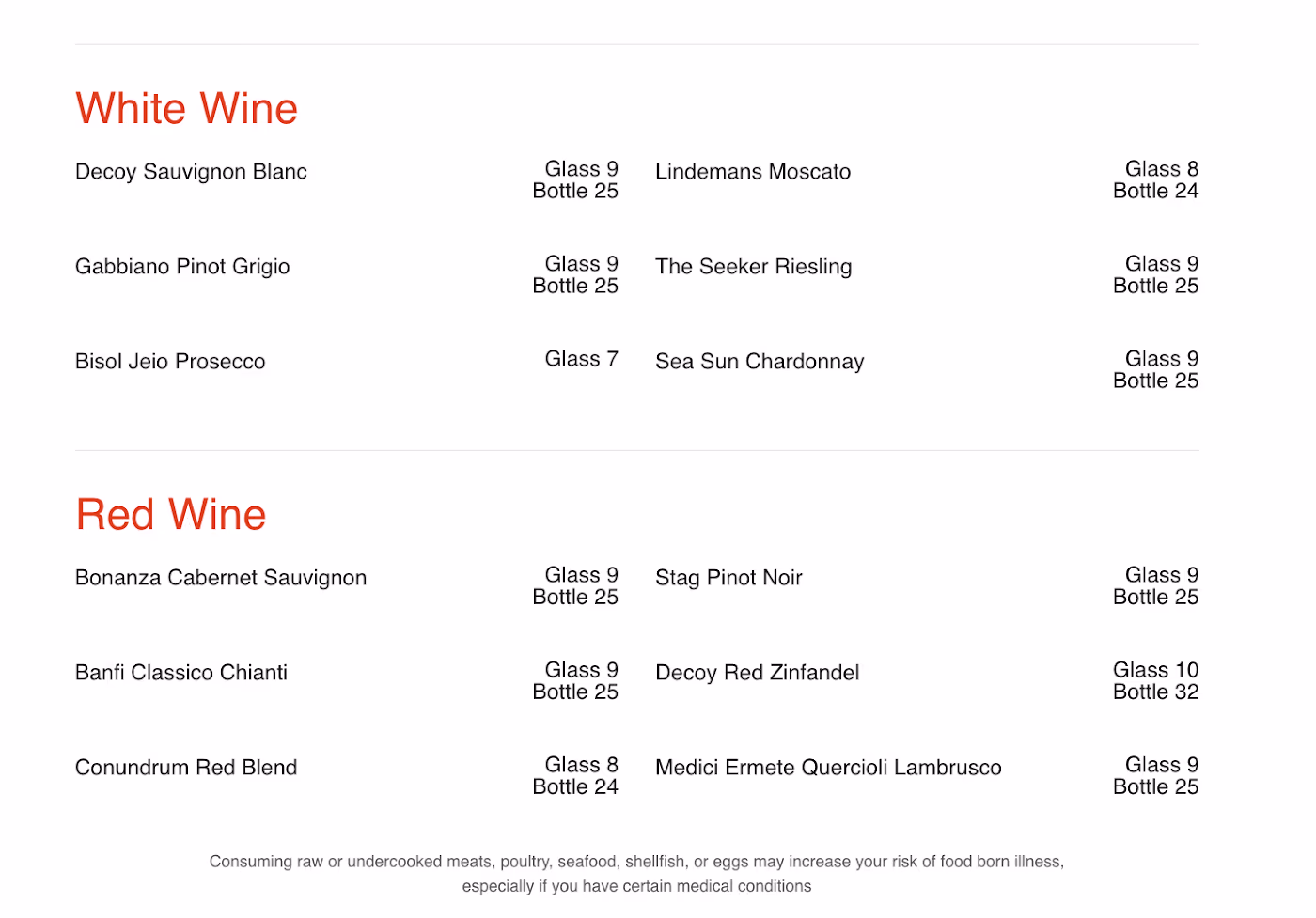Click Glass 8 price for Conundrum Blend
This screenshot has width=1316, height=918.
[x=582, y=765]
